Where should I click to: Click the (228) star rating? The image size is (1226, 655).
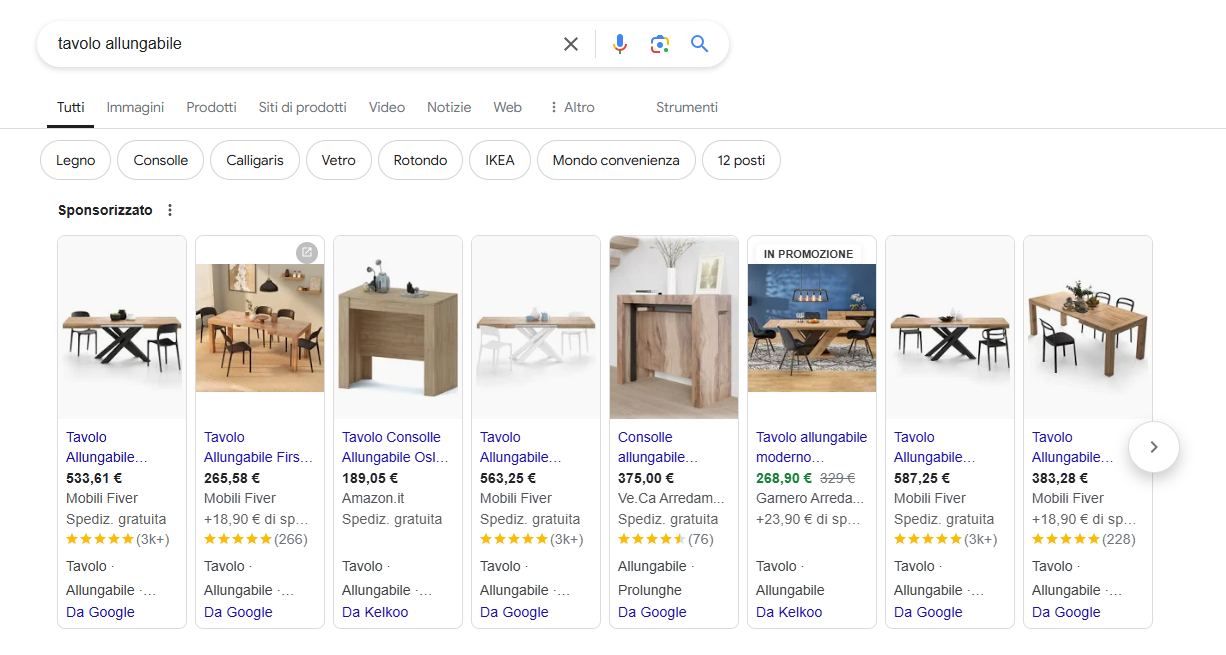click(x=1084, y=539)
